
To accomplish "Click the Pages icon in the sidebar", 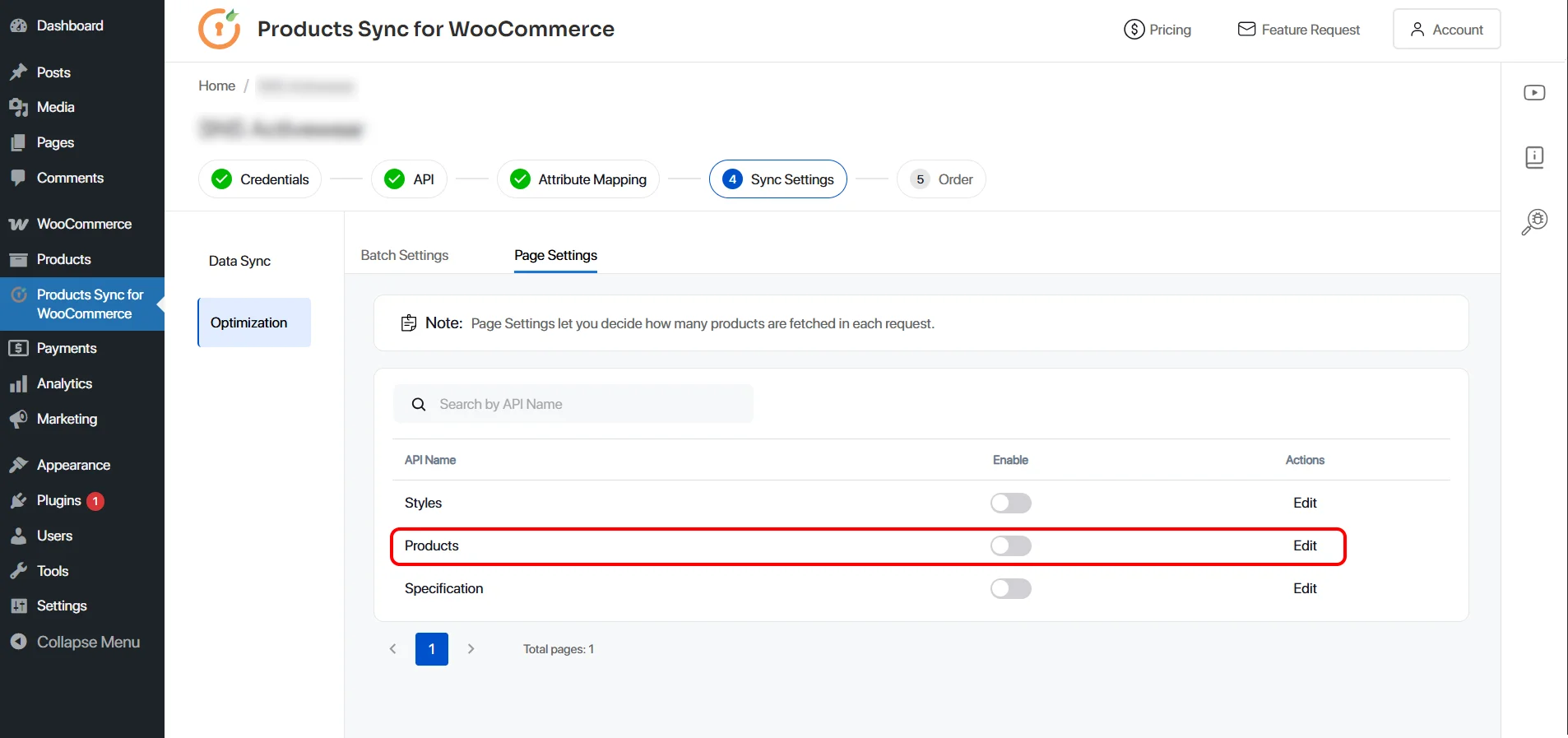I will [18, 142].
